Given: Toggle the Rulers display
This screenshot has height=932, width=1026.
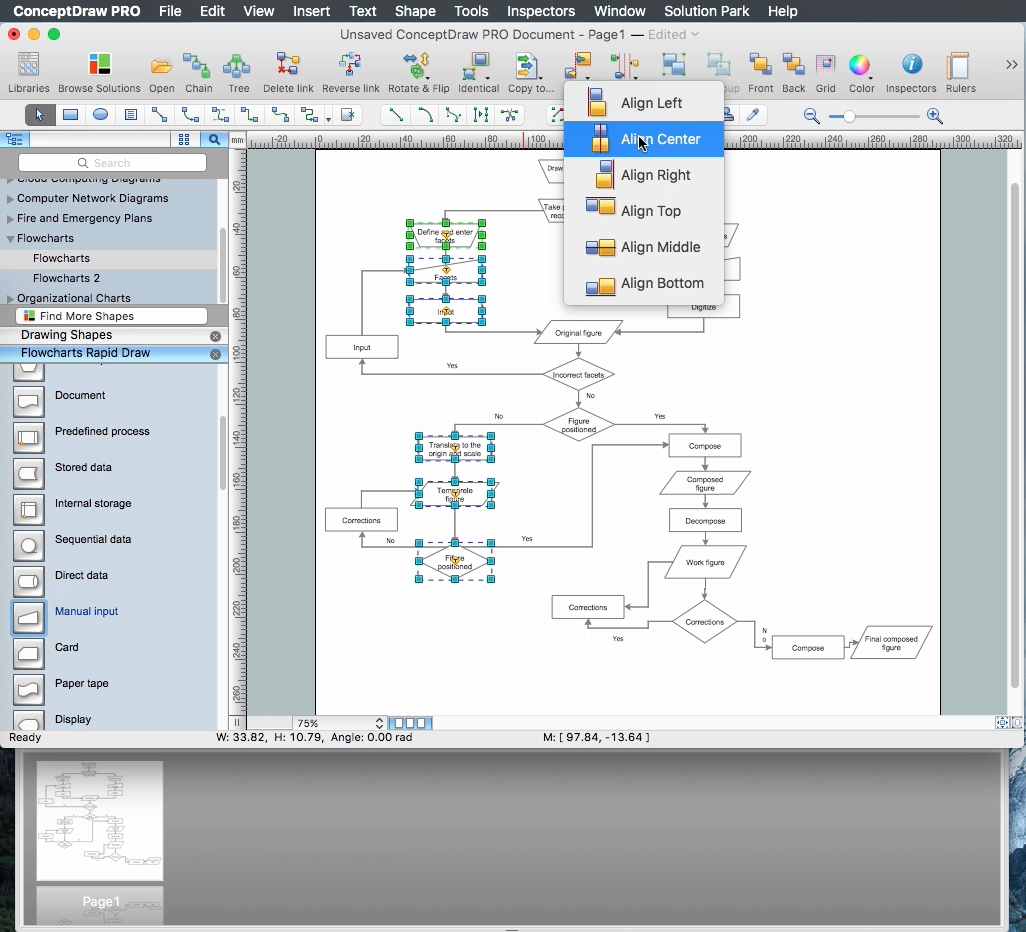Looking at the screenshot, I should pos(960,67).
